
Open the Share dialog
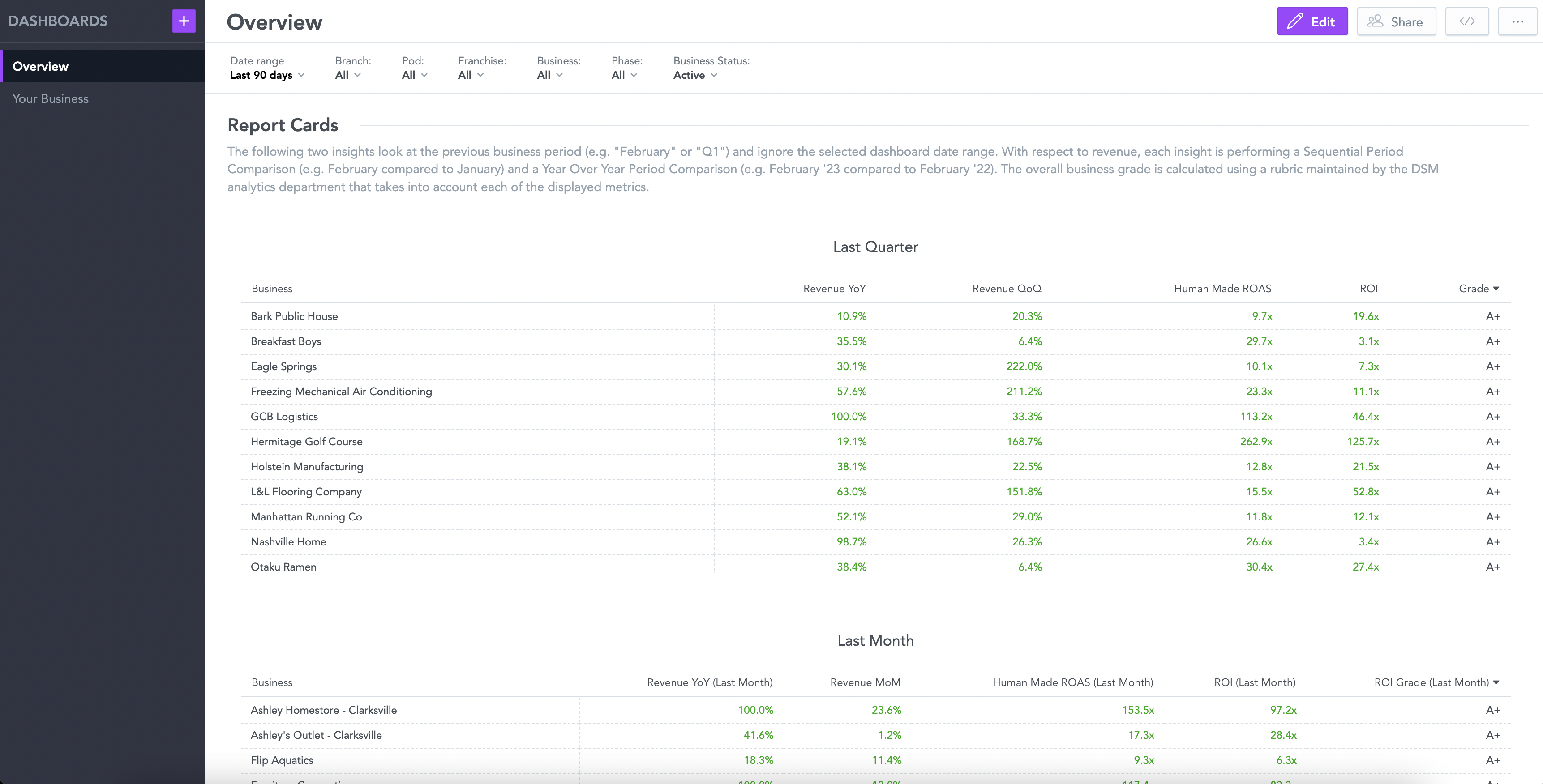click(x=1396, y=21)
